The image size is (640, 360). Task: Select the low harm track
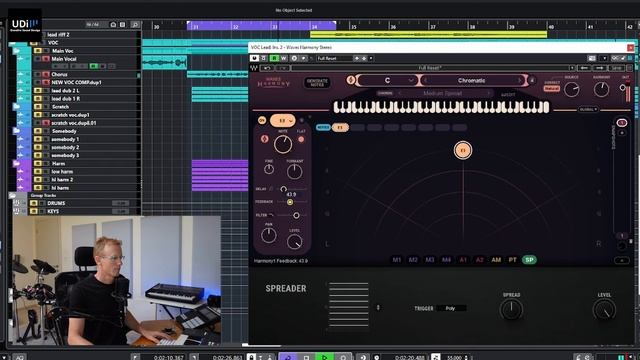click(x=62, y=171)
